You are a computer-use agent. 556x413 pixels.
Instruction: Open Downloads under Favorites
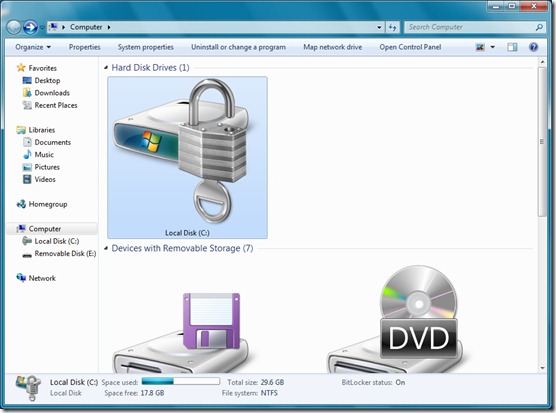[52, 93]
